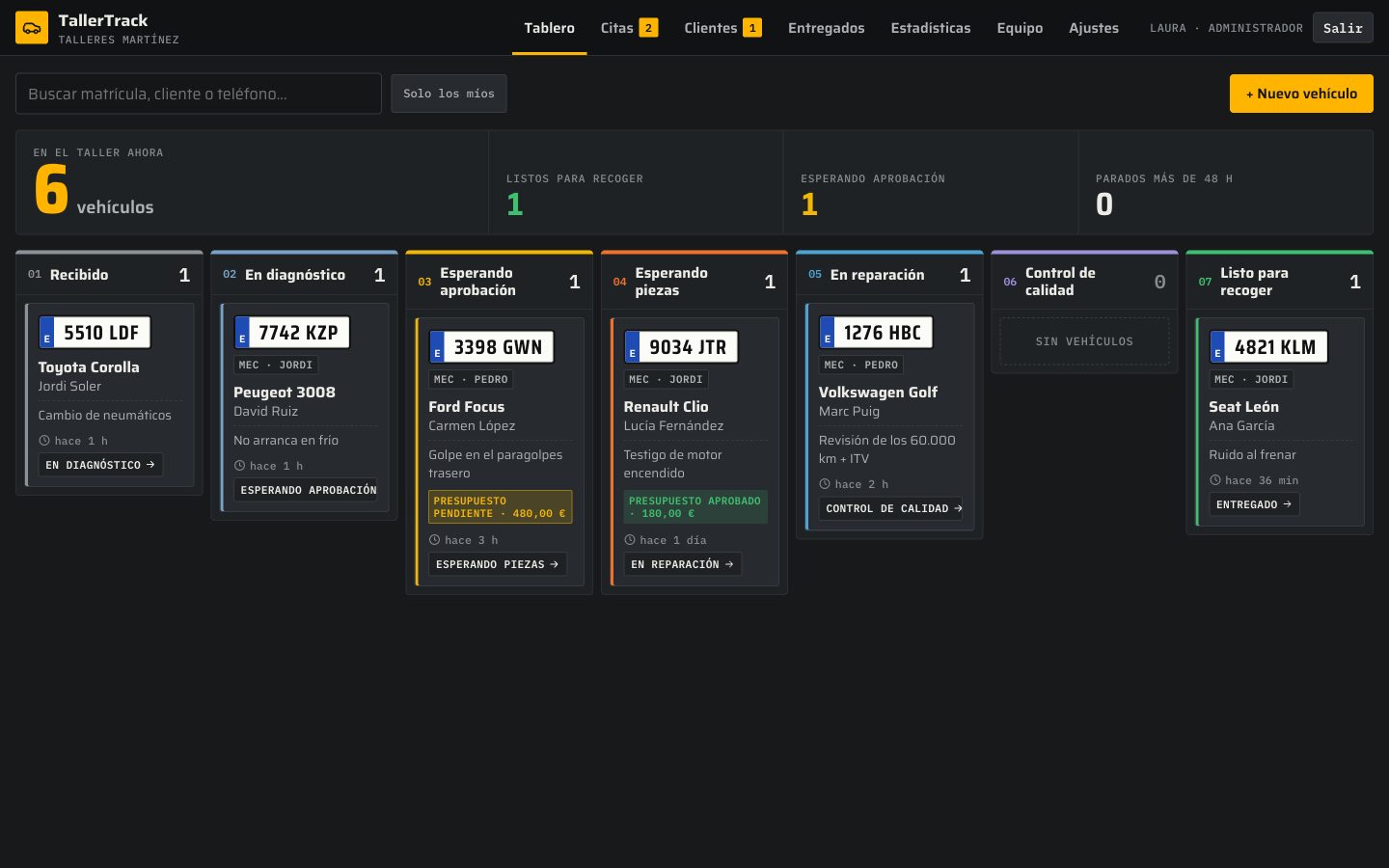Click the clock icon on Volkswagen Golf card
This screenshot has height=868, width=1389.
click(x=825, y=484)
